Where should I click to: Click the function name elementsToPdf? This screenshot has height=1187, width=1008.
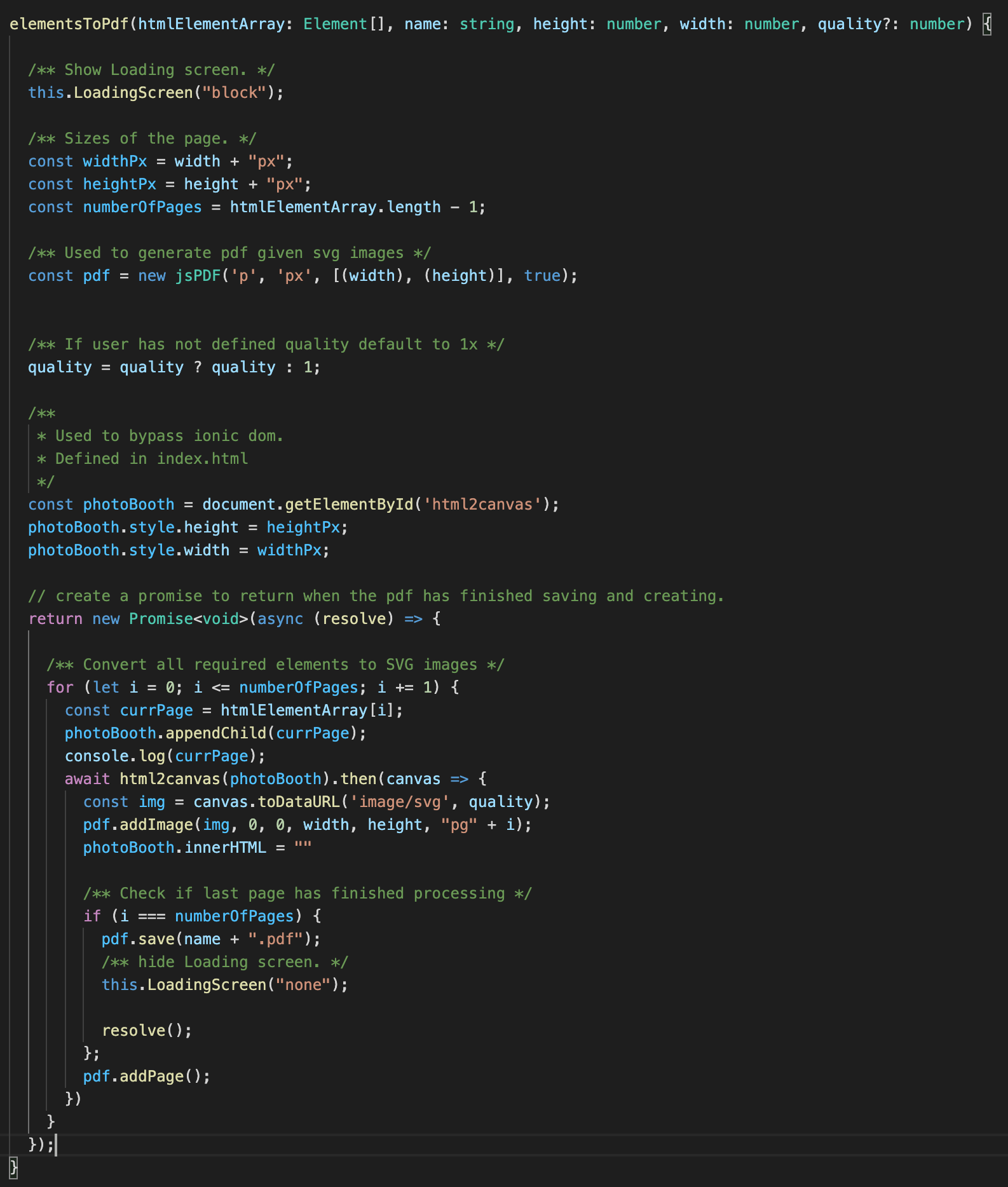tap(69, 24)
